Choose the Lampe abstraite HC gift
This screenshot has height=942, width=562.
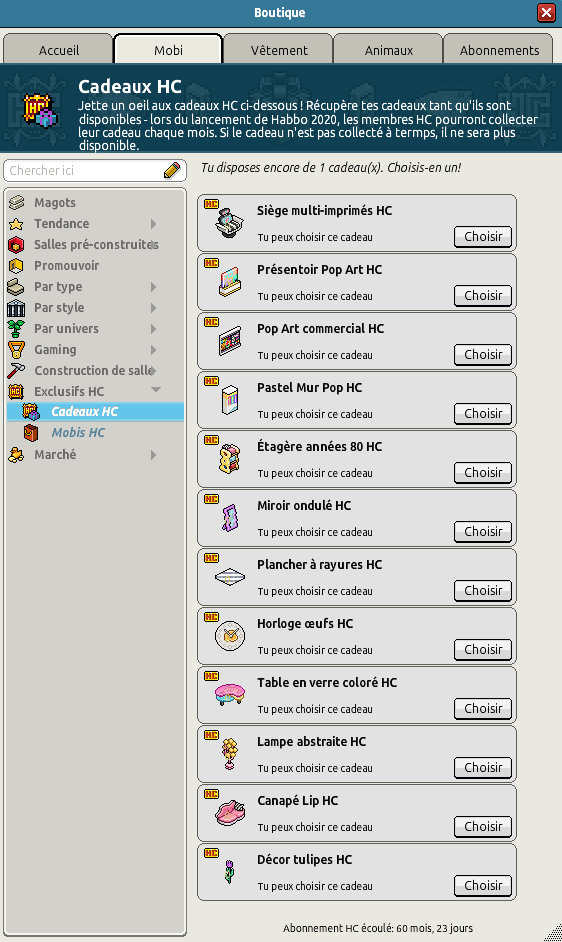coord(483,768)
